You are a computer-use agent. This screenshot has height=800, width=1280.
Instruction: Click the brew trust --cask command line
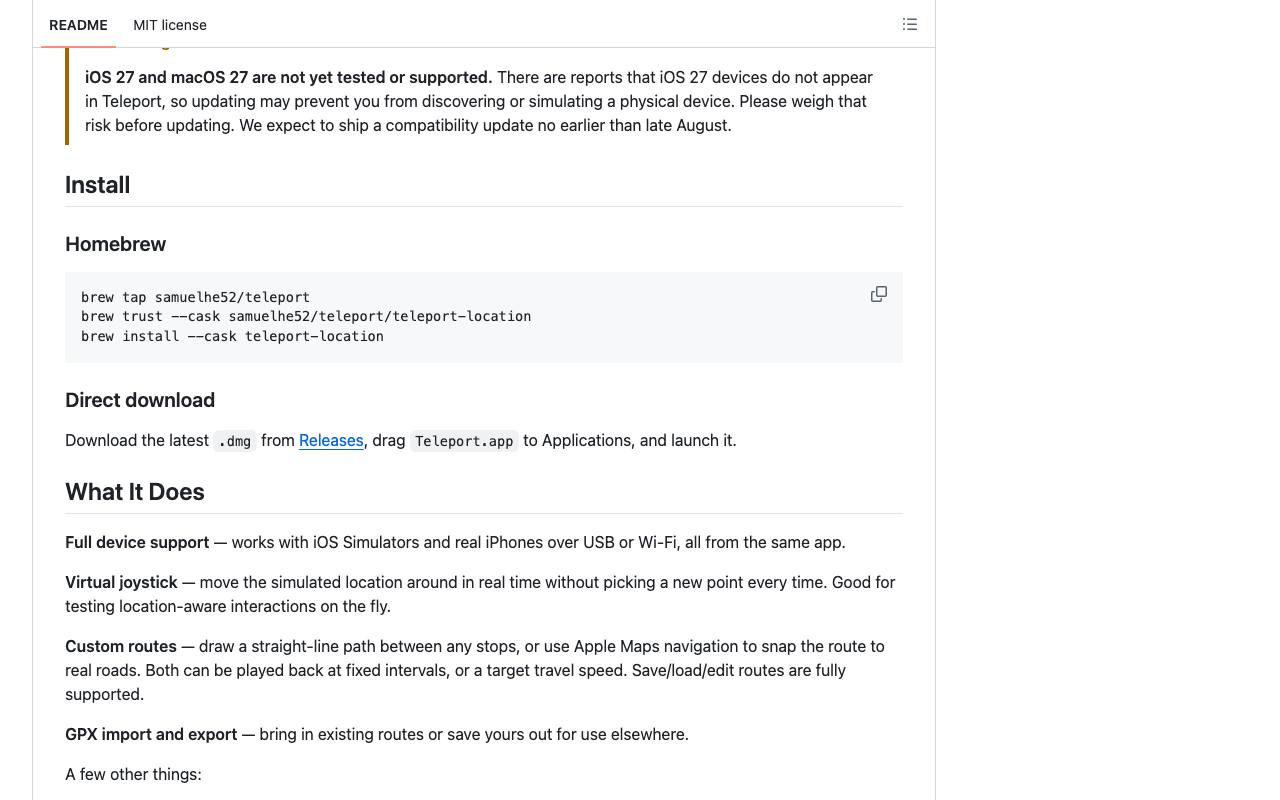coord(306,316)
